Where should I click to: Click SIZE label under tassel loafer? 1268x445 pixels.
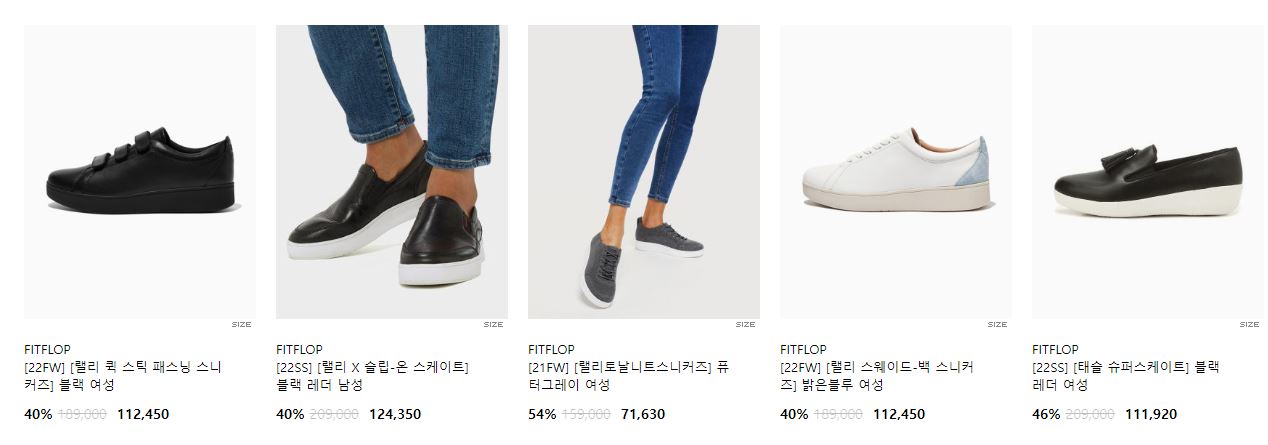pyautogui.click(x=1249, y=324)
